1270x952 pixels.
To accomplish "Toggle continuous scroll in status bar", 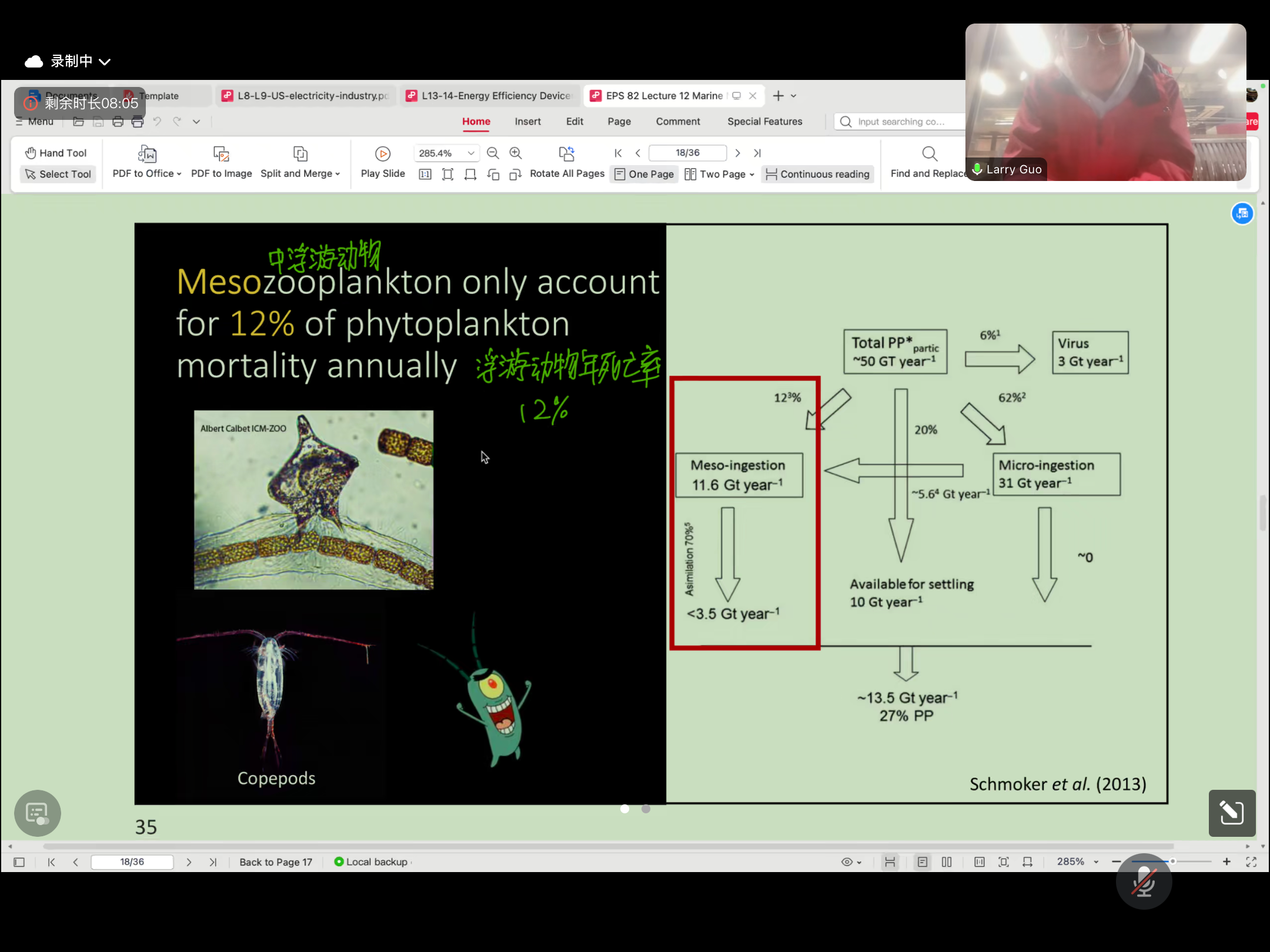I will click(x=890, y=862).
